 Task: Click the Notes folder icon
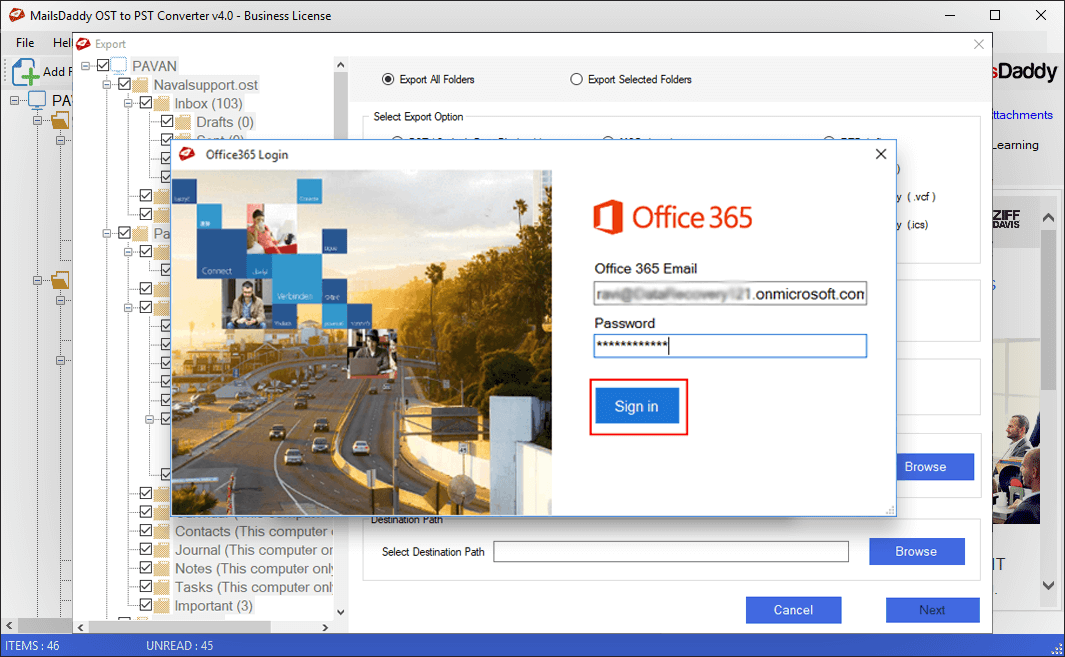pos(162,568)
